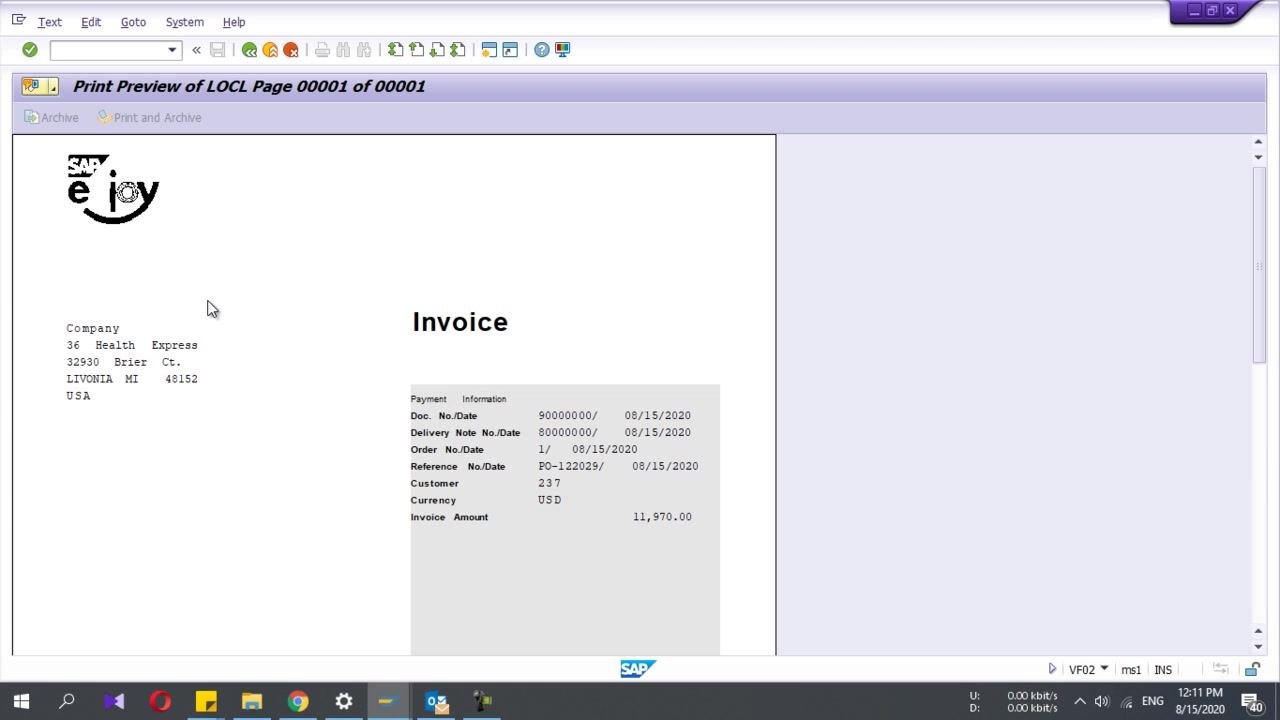
Task: Click the reference number PO-122029
Action: tap(568, 466)
